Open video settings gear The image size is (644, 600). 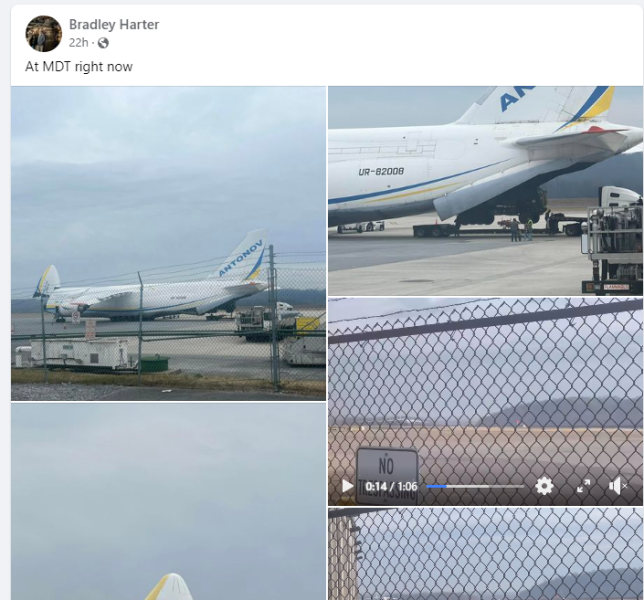point(544,486)
